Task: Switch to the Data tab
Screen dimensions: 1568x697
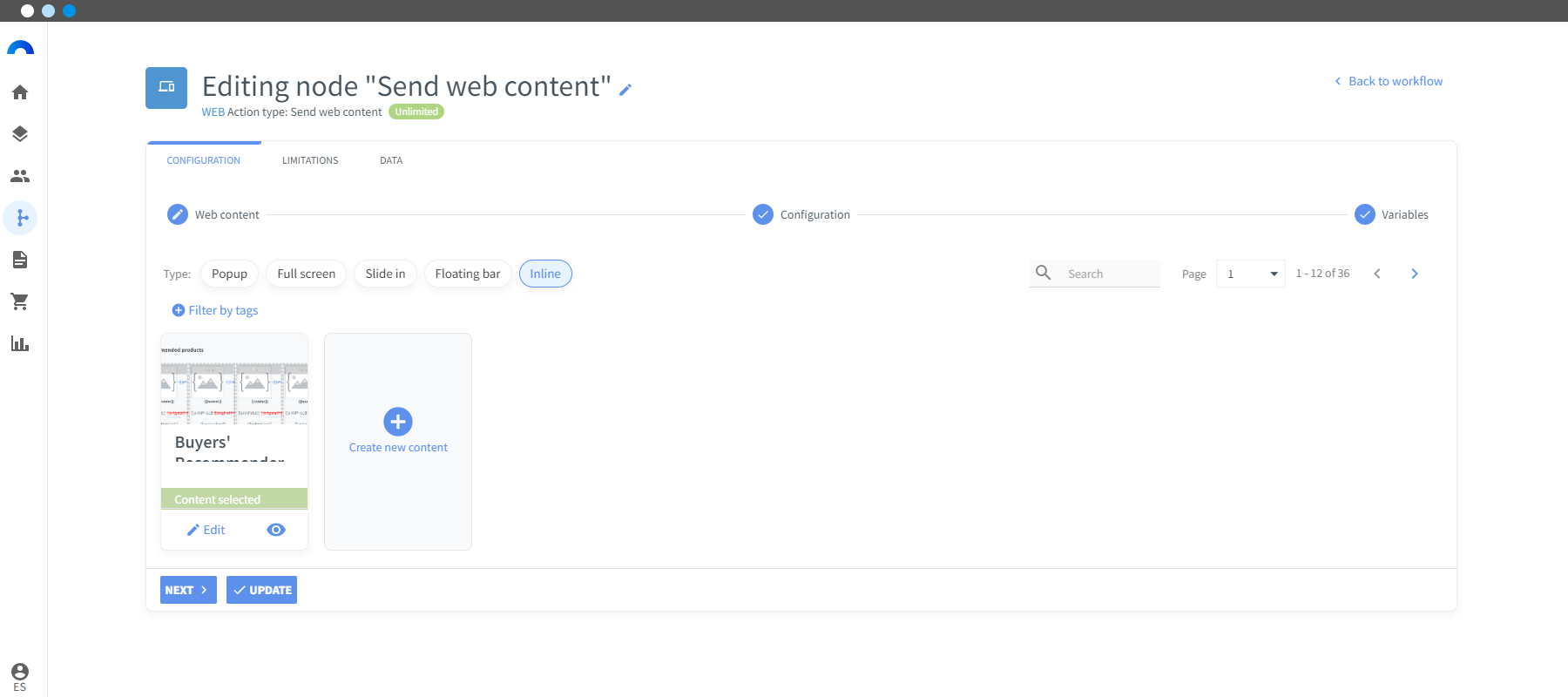Action: tap(391, 160)
